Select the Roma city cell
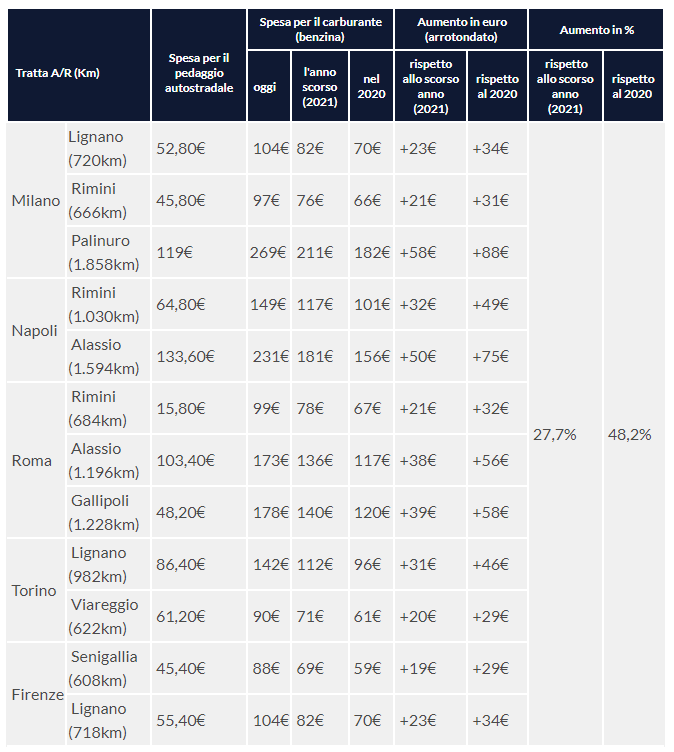 (32, 461)
